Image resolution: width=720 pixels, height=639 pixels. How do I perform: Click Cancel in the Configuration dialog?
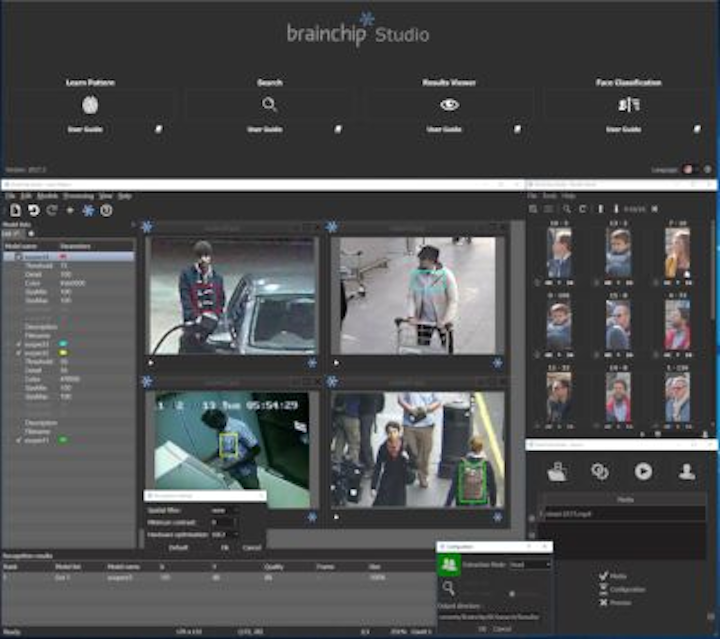[x=502, y=629]
